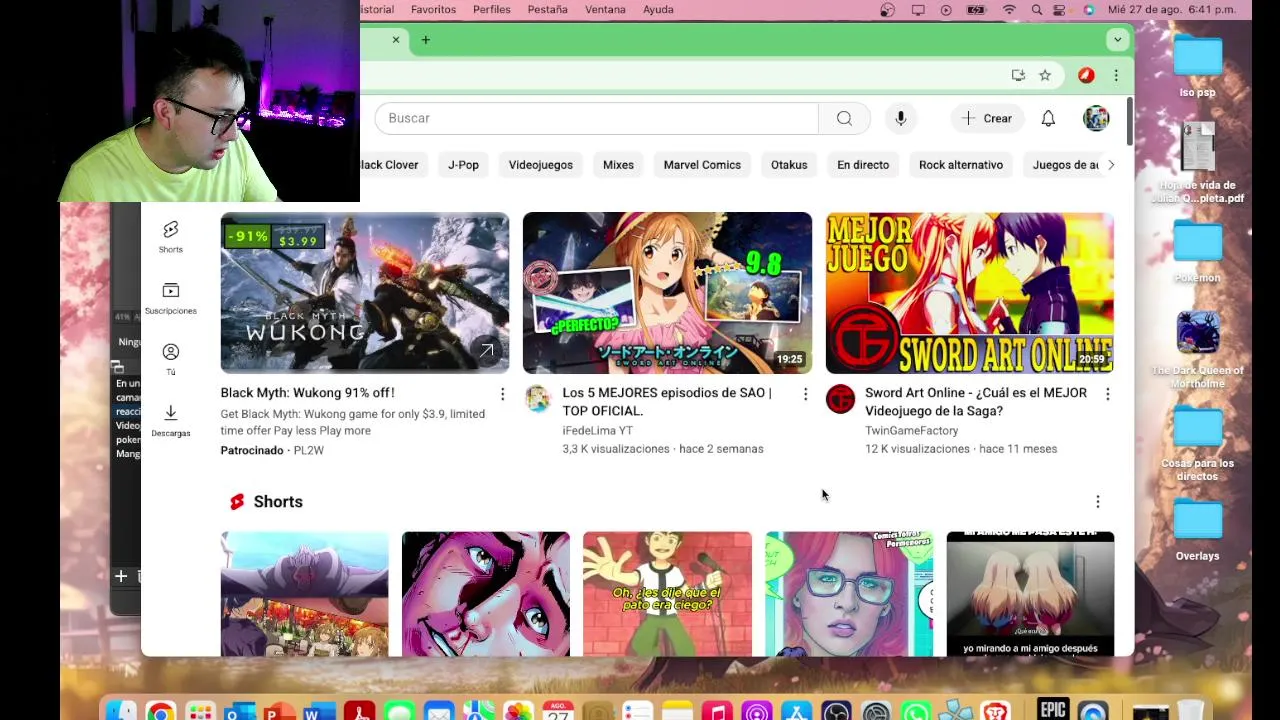Open Brave browser from the Dock
The width and height of the screenshot is (1280, 720).
[994, 711]
